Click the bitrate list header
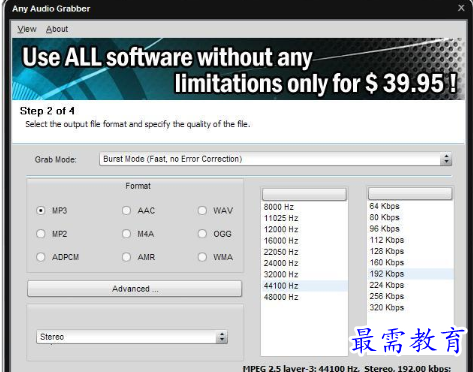Viewport: 473px width, 372px height. 410,193
